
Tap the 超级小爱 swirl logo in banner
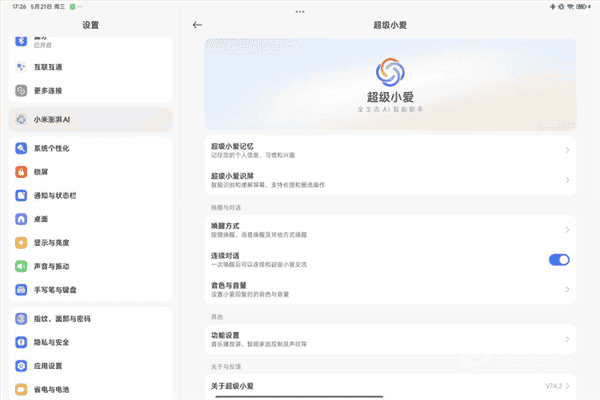tap(390, 72)
